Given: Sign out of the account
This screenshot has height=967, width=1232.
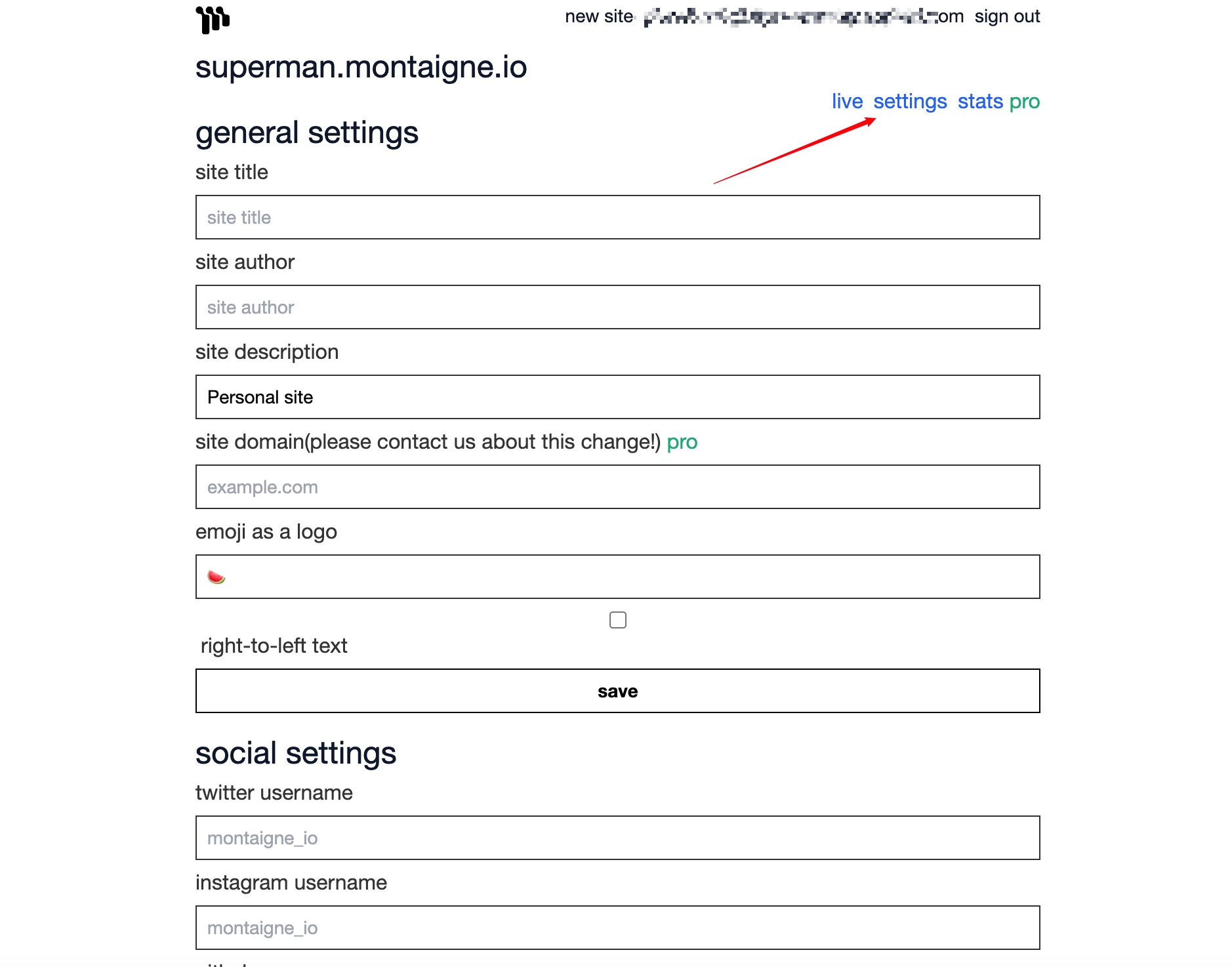Looking at the screenshot, I should [1007, 16].
